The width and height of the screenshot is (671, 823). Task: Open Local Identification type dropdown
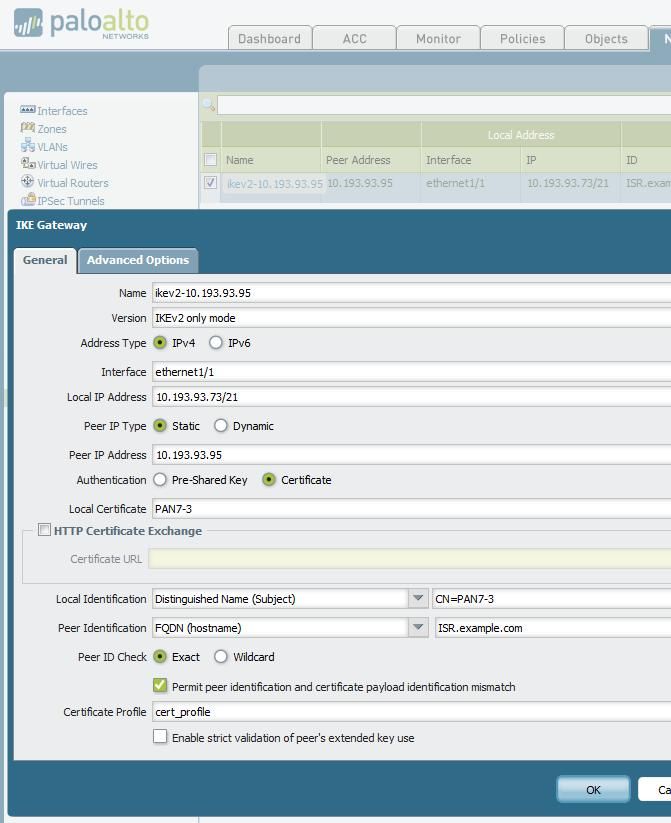[x=418, y=599]
